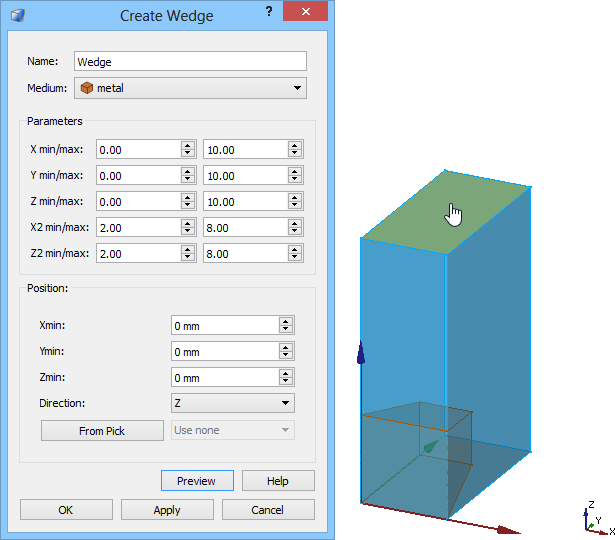The width and height of the screenshot is (615, 540).
Task: Decrease Z min with down arrow
Action: pos(188,206)
